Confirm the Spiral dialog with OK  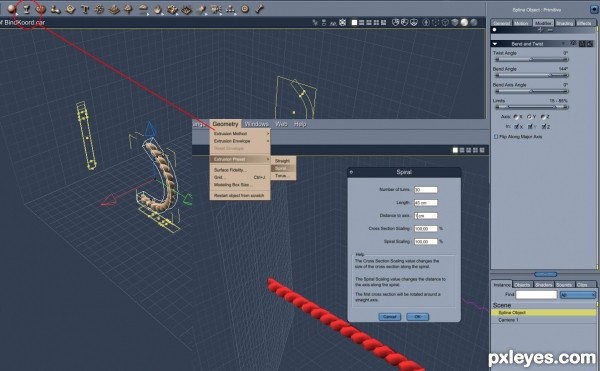pyautogui.click(x=417, y=317)
